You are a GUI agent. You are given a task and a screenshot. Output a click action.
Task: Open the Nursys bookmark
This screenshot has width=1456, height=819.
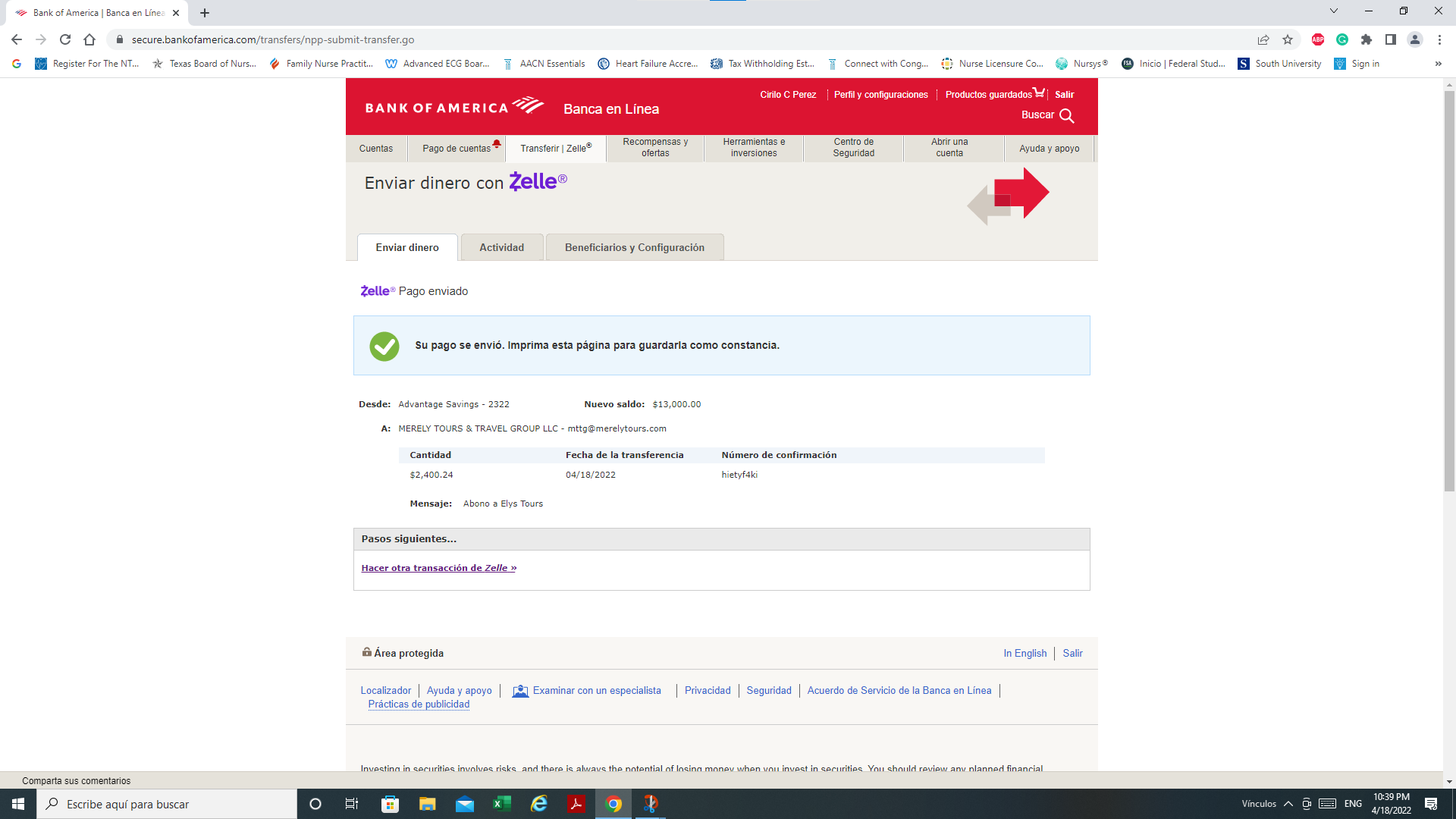(x=1082, y=64)
